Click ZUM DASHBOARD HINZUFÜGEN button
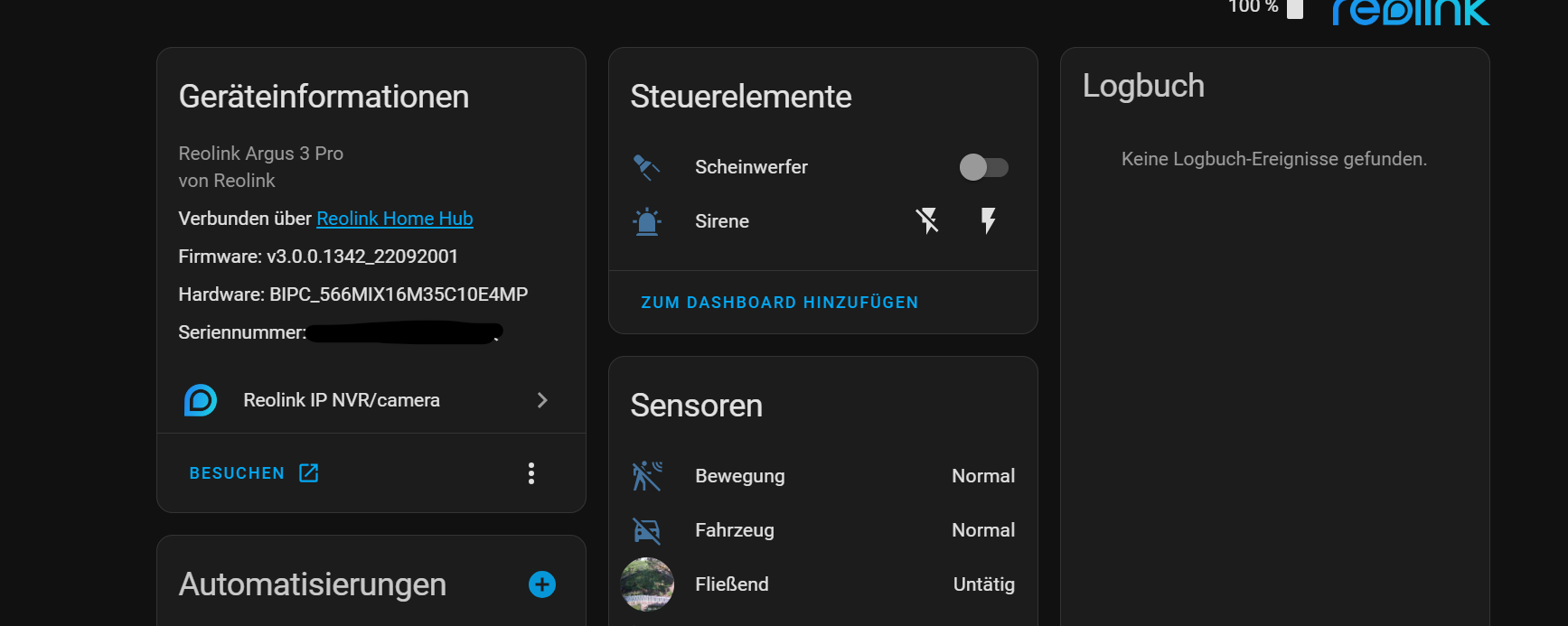The image size is (1568, 626). [x=779, y=303]
